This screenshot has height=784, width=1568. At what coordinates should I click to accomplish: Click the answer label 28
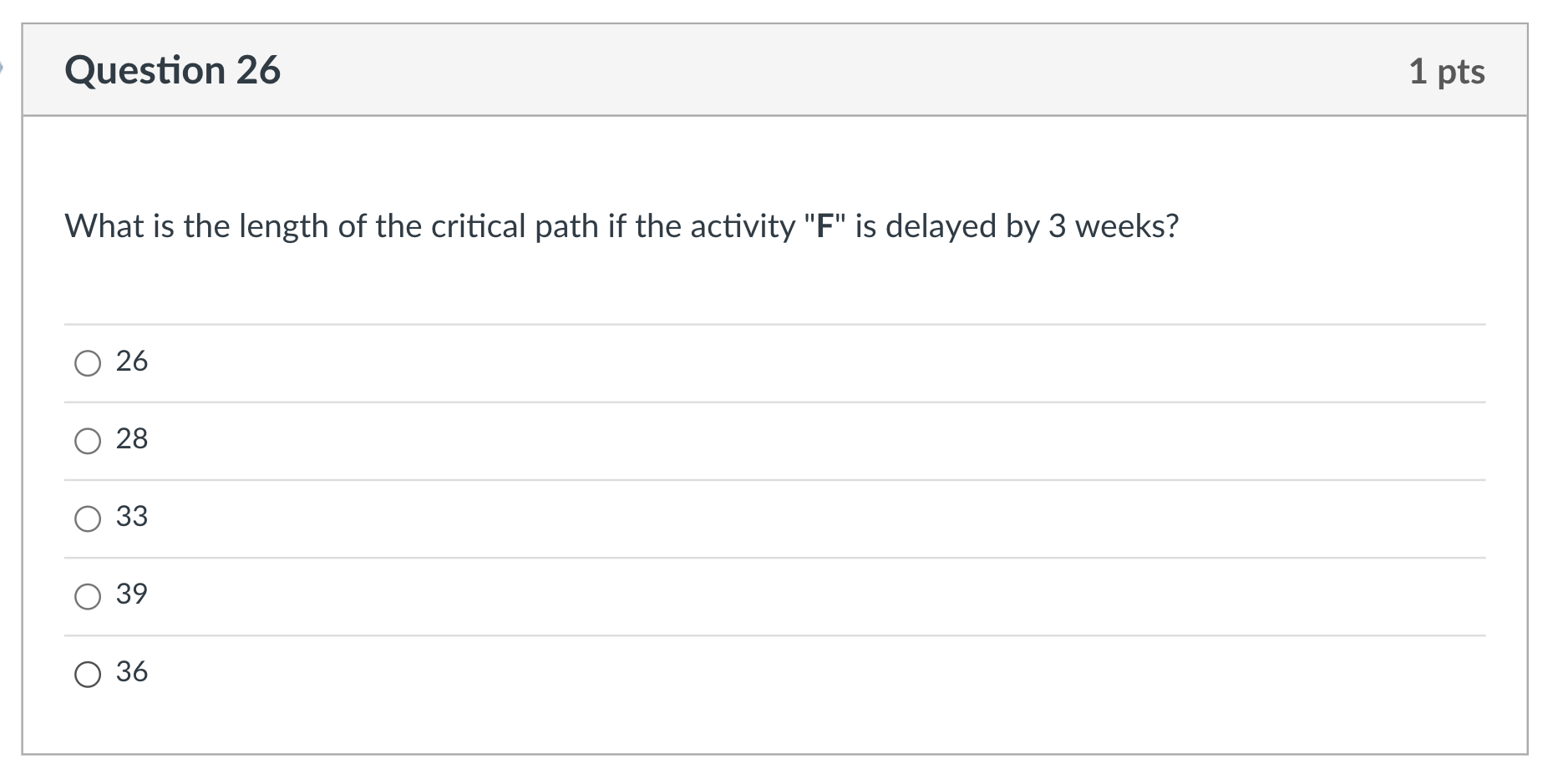click(x=132, y=438)
